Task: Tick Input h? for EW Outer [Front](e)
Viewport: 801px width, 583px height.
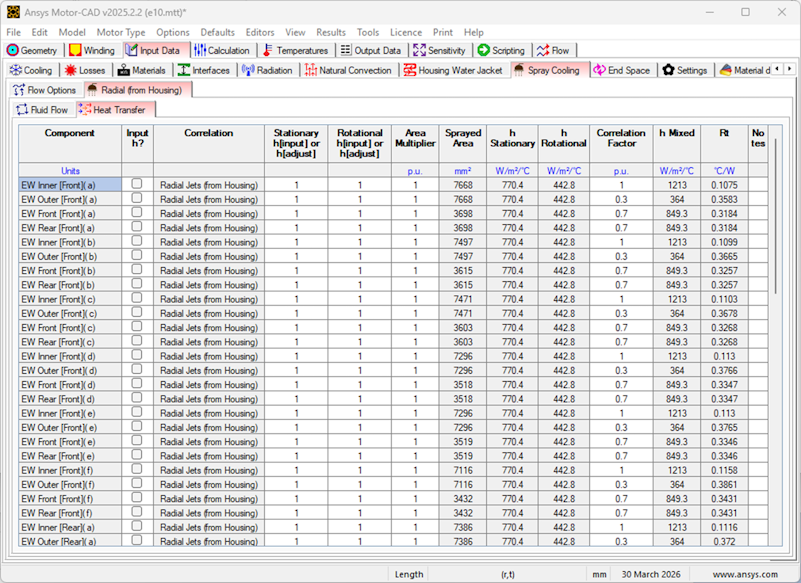Action: [x=137, y=426]
